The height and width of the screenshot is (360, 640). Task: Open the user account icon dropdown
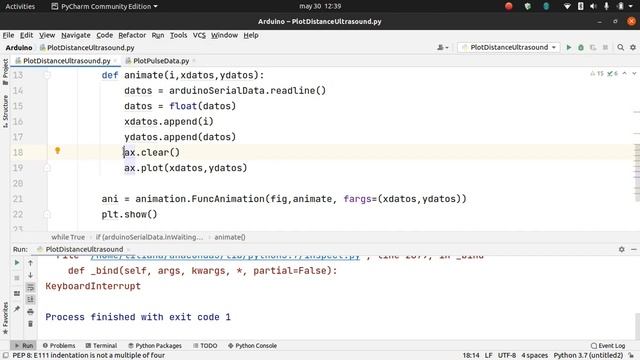click(442, 47)
